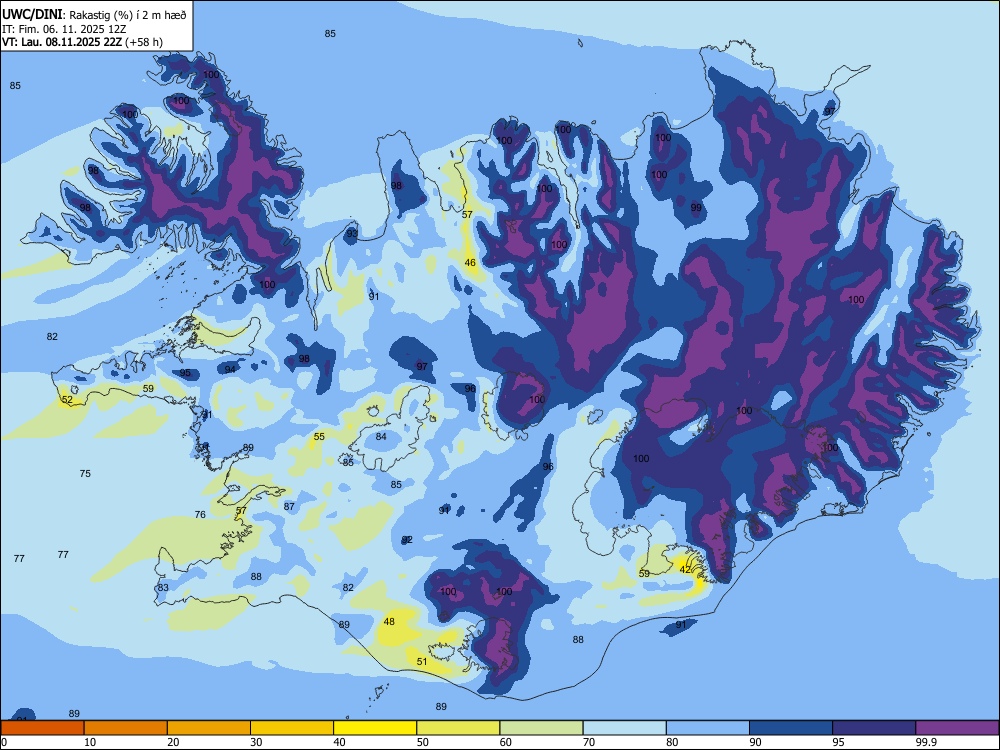This screenshot has height=750, width=1000.
Task: Click the humidity value 95 on the map
Action: click(185, 373)
